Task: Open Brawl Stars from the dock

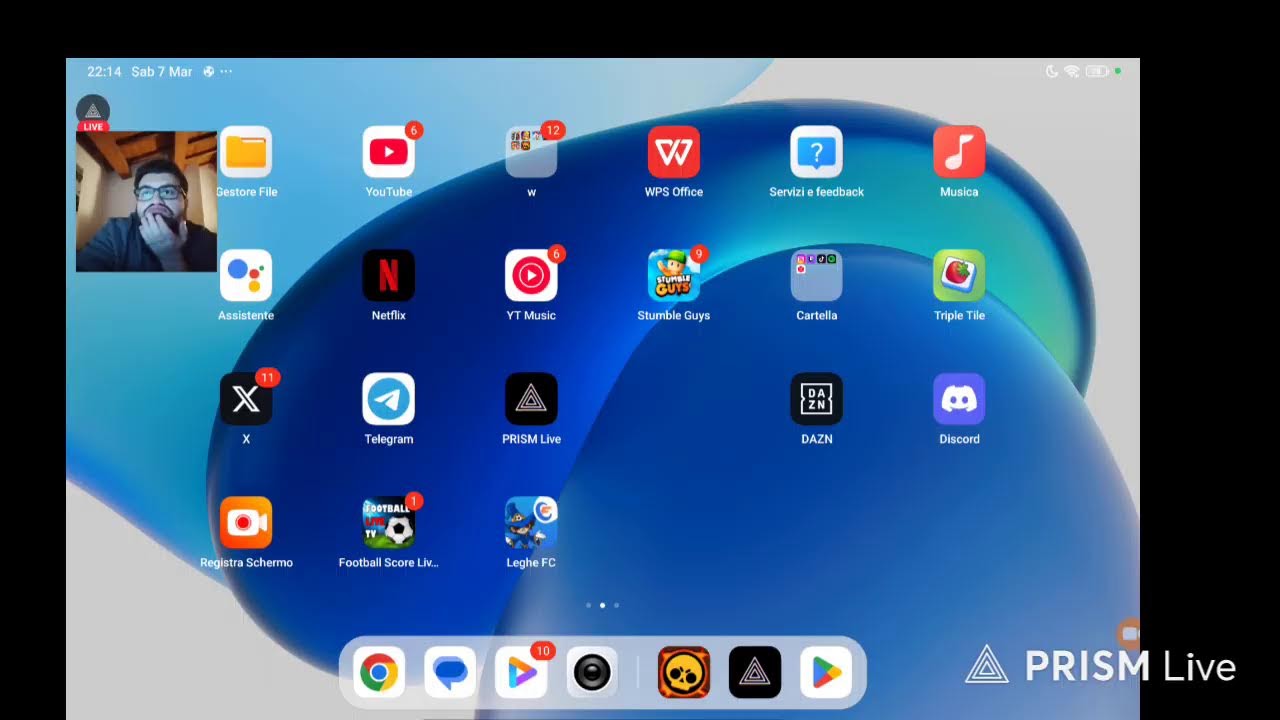Action: pos(684,672)
